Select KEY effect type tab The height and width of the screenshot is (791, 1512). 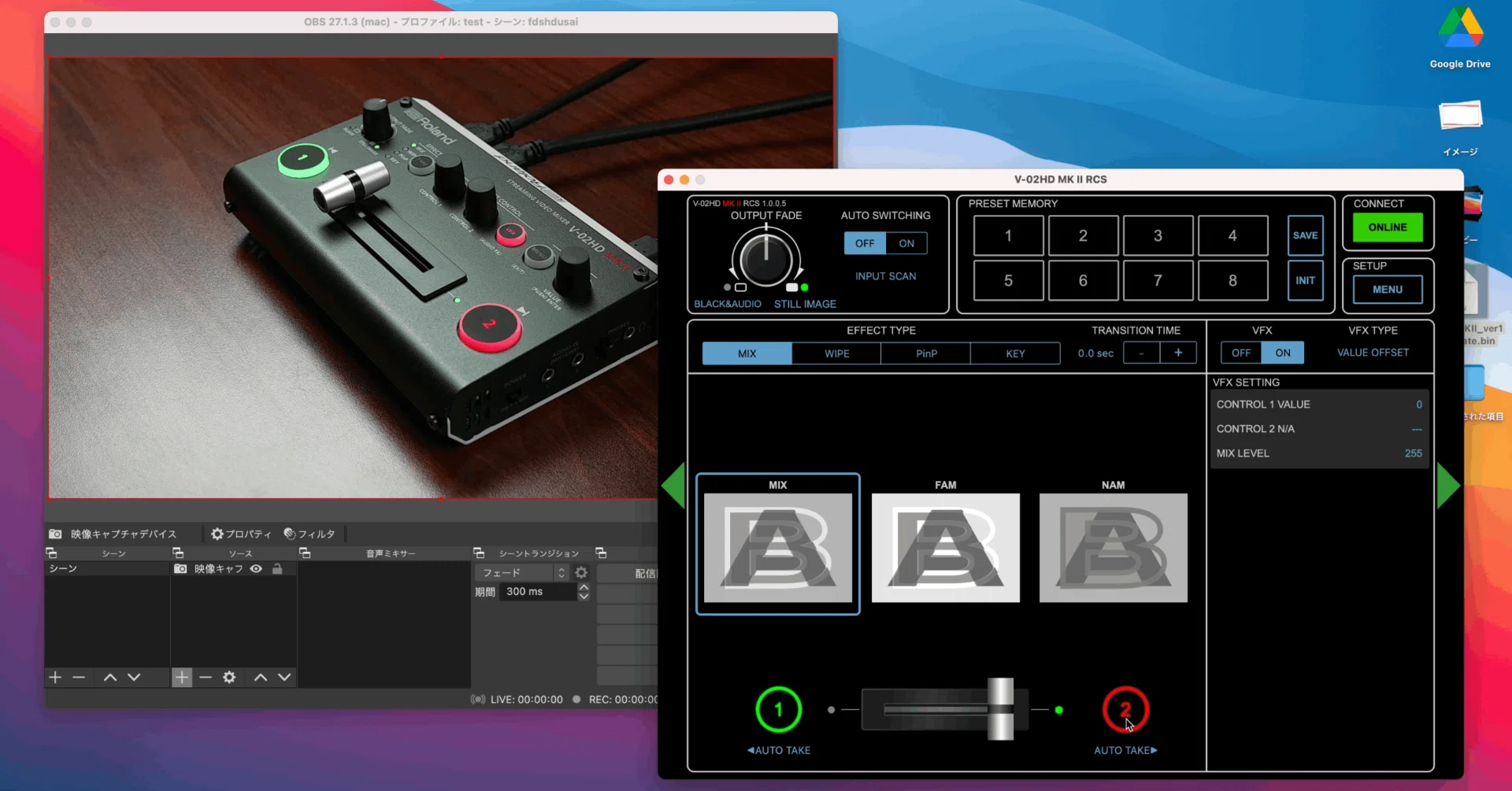coord(1015,353)
